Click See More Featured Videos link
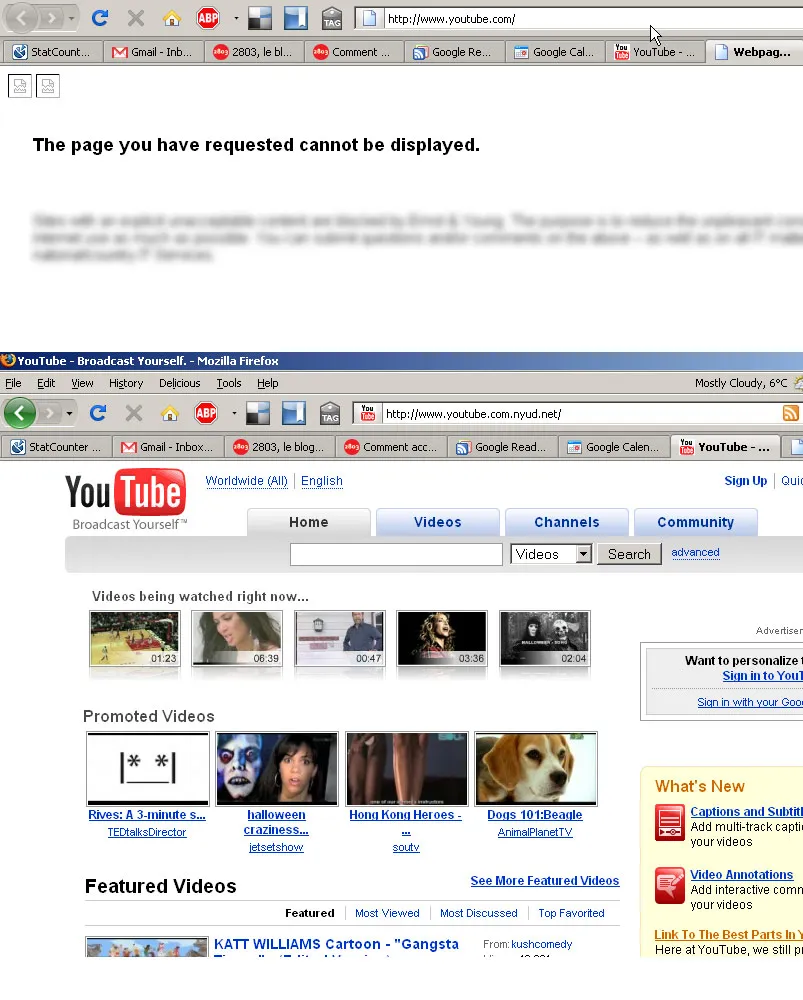The image size is (803, 1000). tap(545, 881)
